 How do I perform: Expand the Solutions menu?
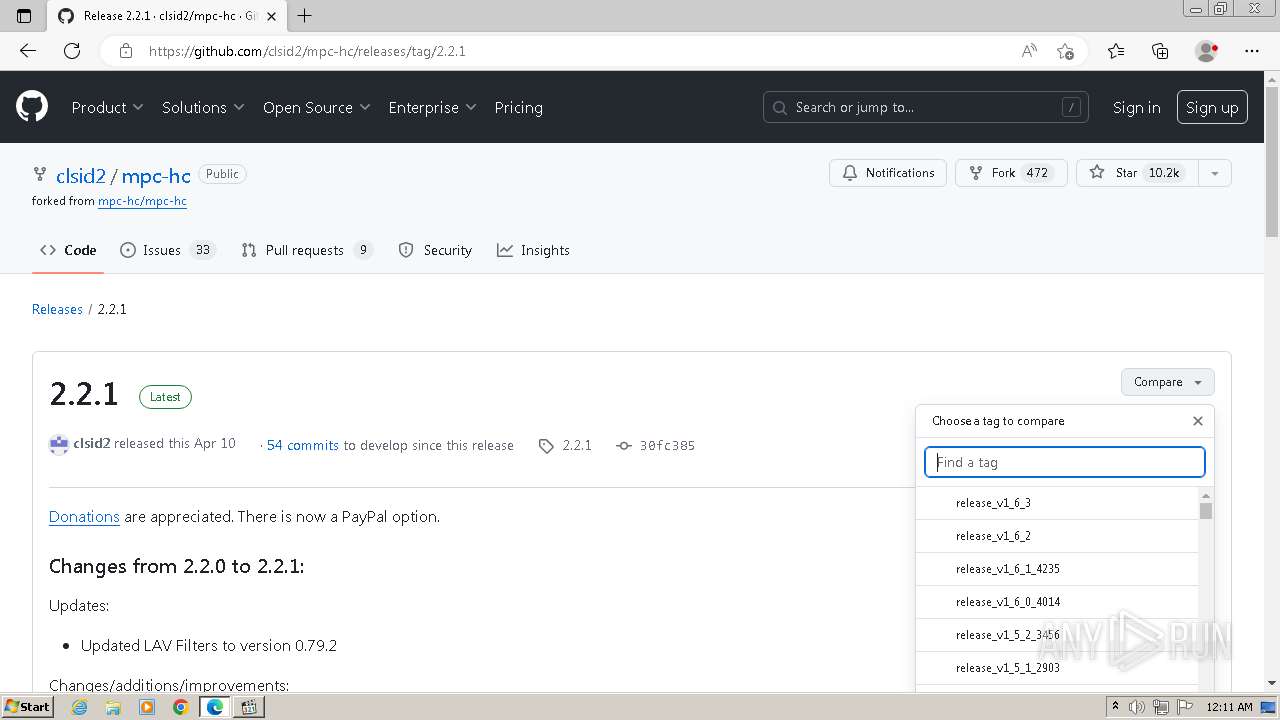click(203, 107)
